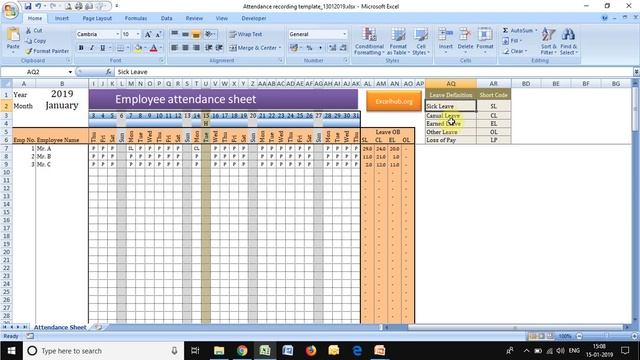Apply red font color

click(153, 48)
